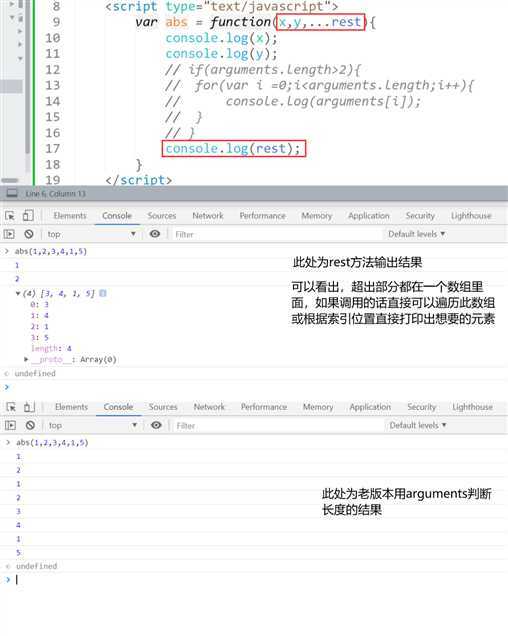508x636 pixels.
Task: Show console sidebar in upper DevTools
Action: 9,234
